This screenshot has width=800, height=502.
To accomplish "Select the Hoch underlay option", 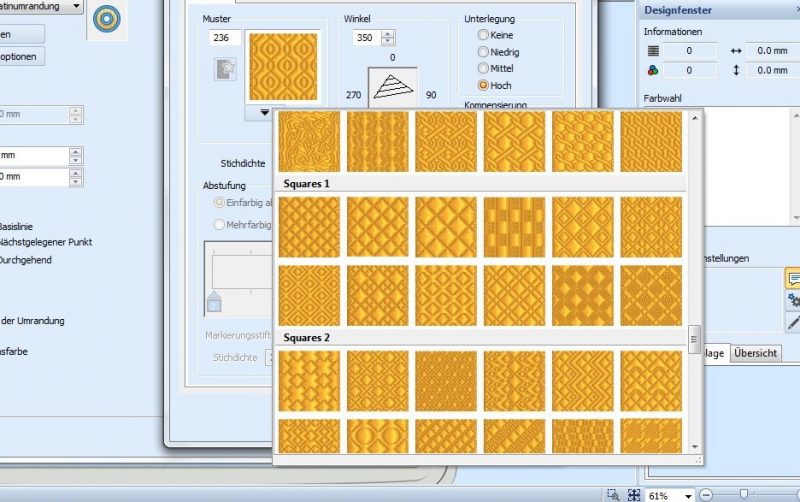I will 483,85.
